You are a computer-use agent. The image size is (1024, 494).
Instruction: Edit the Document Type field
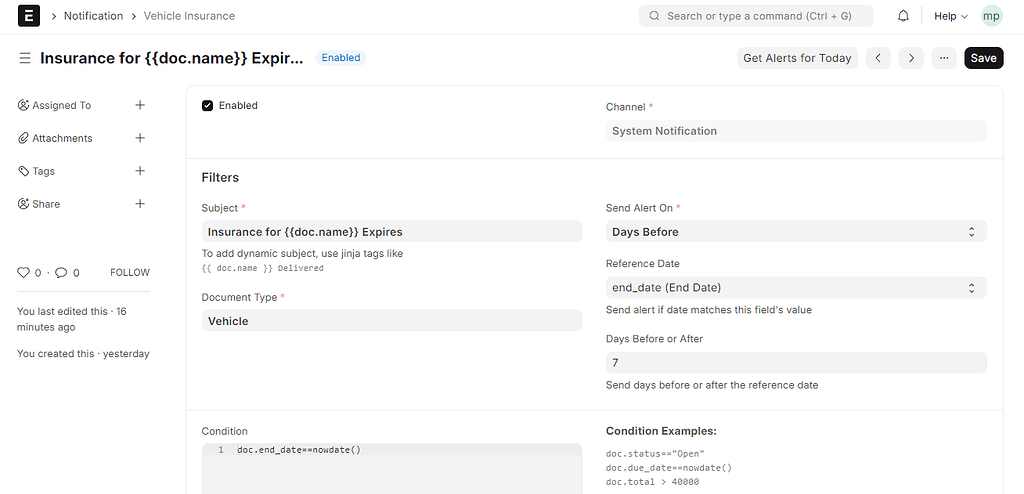click(392, 321)
